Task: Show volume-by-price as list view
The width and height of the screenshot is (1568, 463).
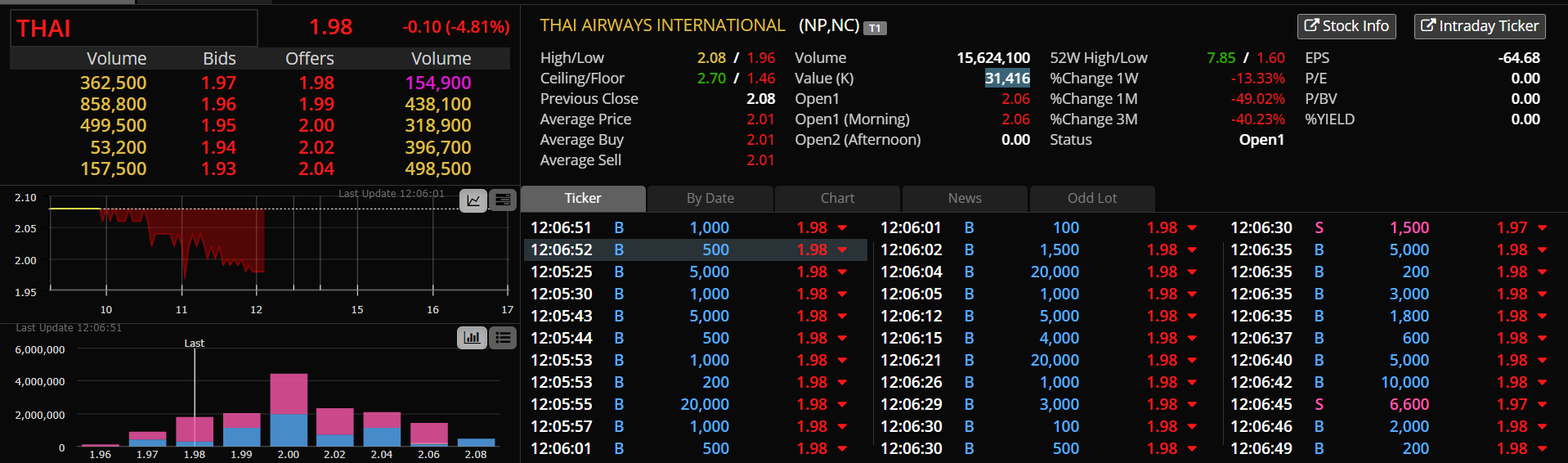Action: pos(503,338)
